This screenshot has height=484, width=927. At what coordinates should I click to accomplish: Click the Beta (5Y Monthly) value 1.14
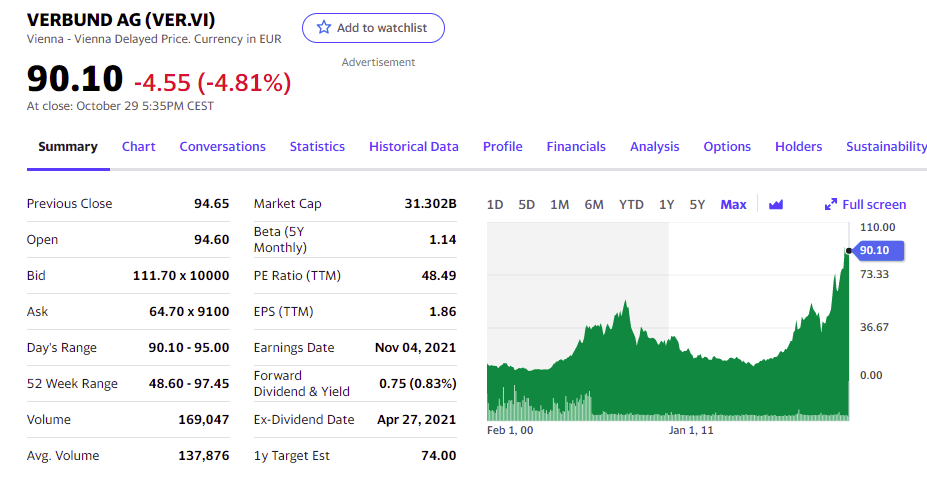[442, 239]
